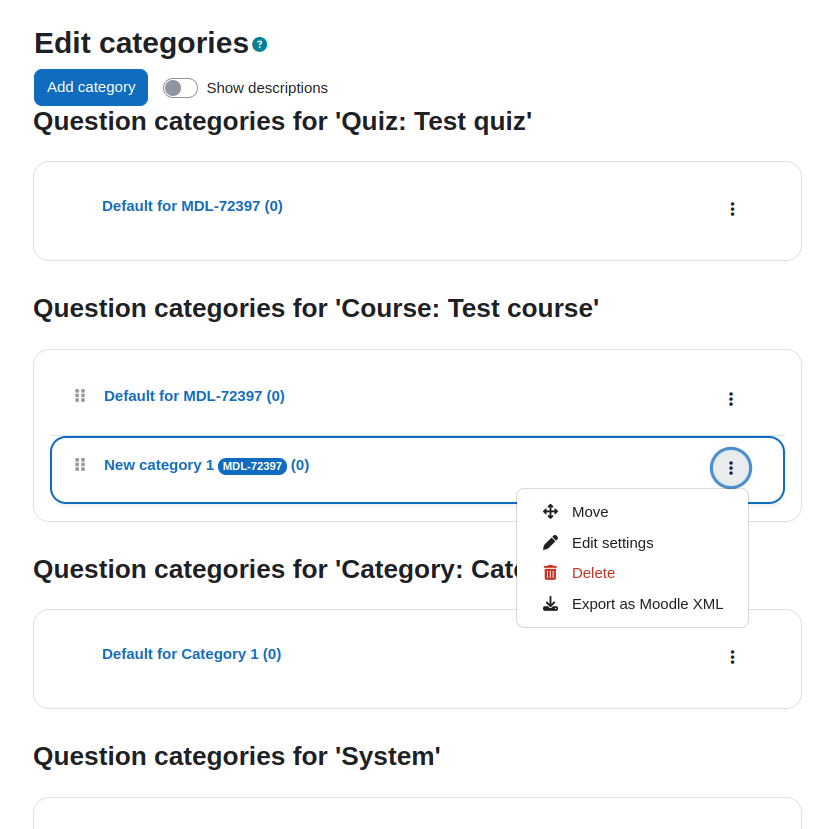The height and width of the screenshot is (829, 825).
Task: Toggle the Show descriptions switch
Action: (x=180, y=88)
